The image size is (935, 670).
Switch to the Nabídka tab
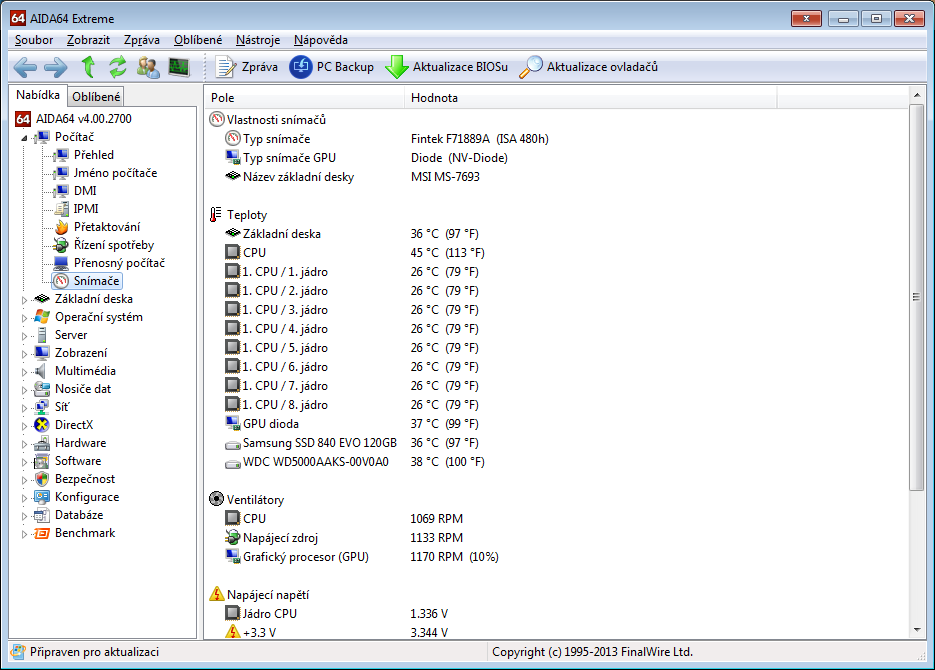pos(38,95)
